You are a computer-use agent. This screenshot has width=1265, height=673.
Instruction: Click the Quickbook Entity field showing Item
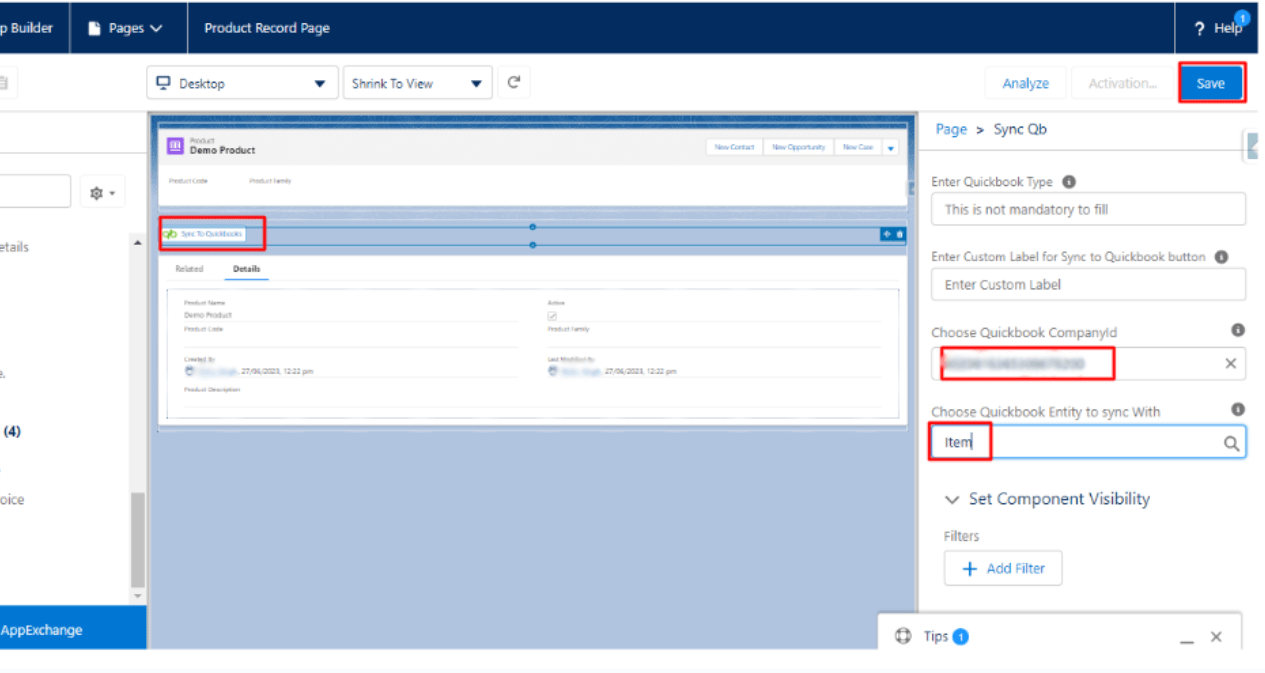coord(1088,442)
